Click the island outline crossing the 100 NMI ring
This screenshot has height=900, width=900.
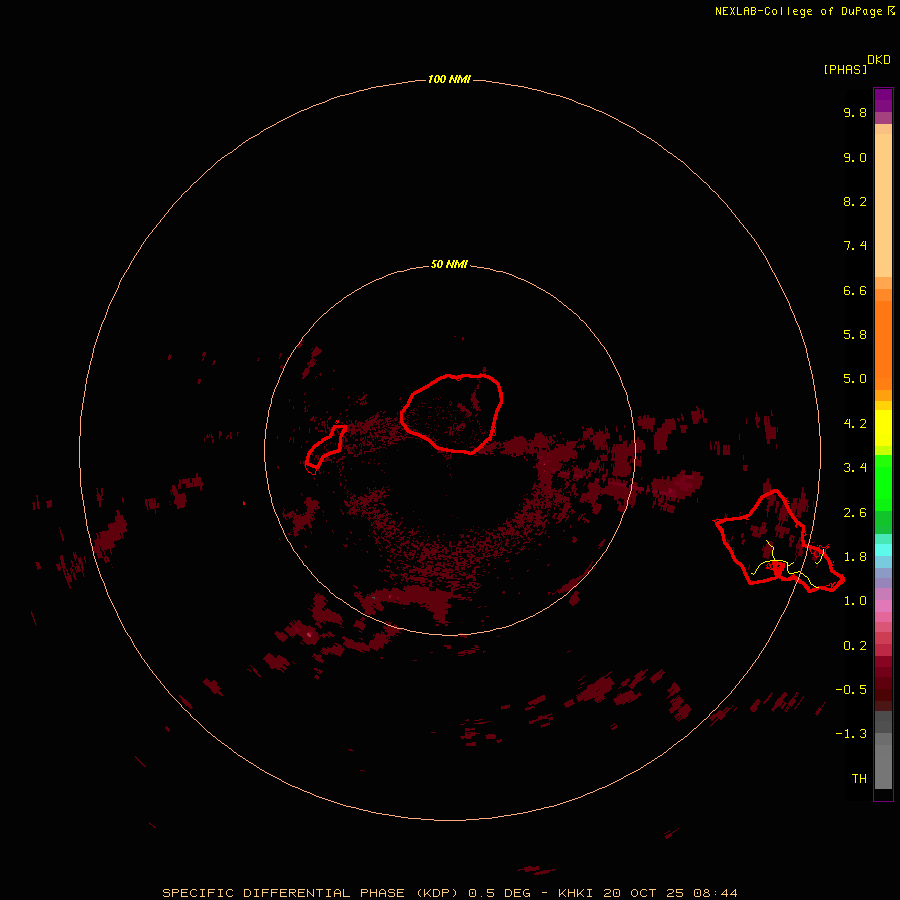tap(779, 541)
